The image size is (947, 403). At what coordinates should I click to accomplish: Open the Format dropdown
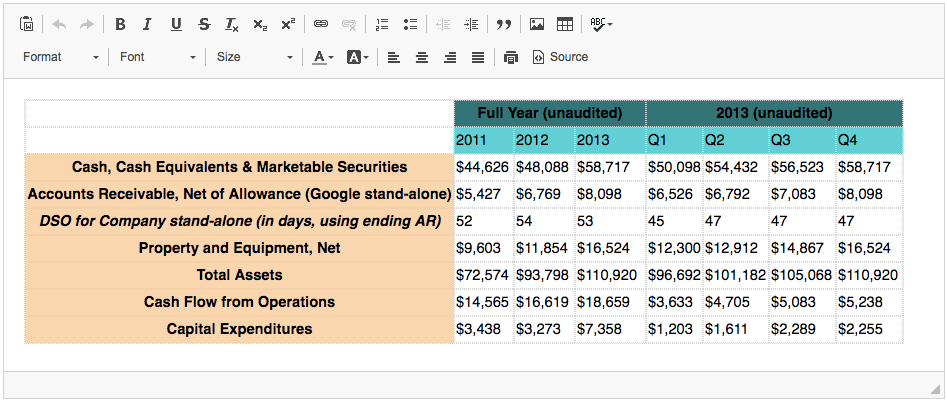[61, 57]
